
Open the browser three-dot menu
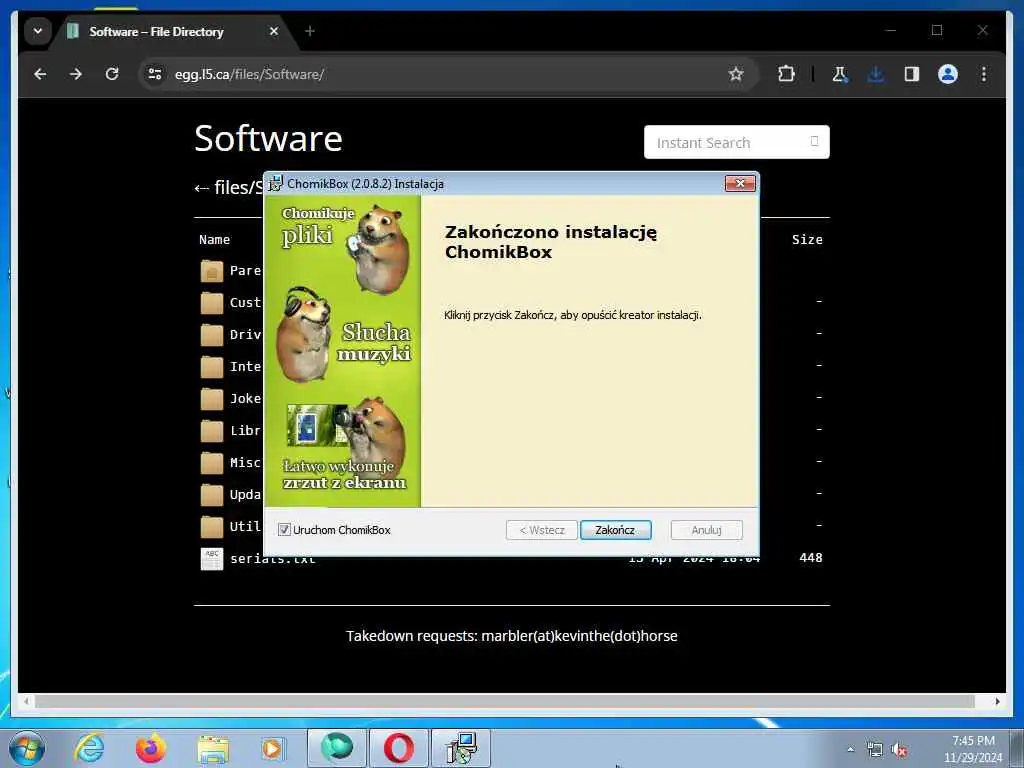point(984,74)
